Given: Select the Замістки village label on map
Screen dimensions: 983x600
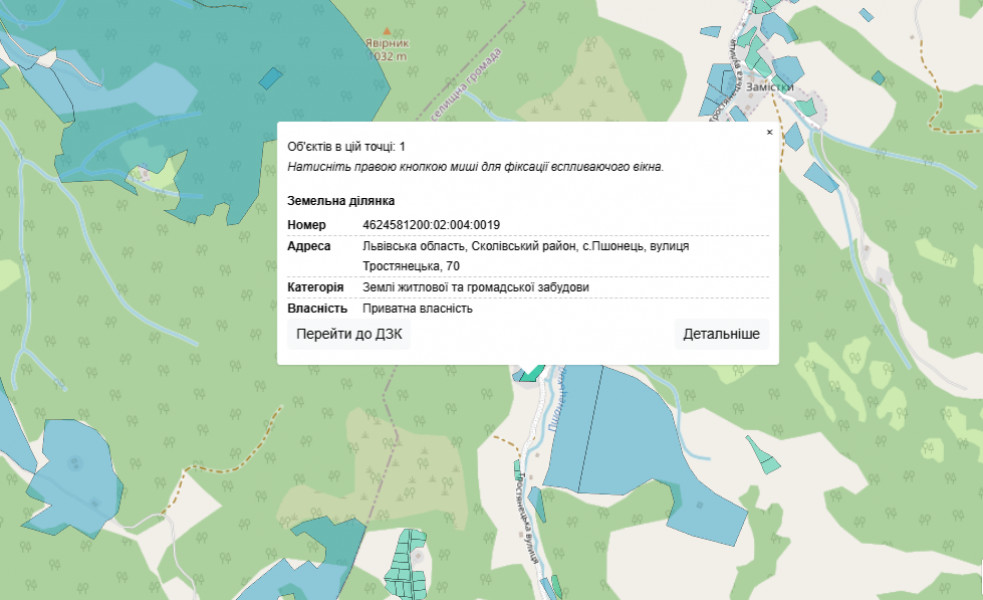Looking at the screenshot, I should click(x=768, y=87).
